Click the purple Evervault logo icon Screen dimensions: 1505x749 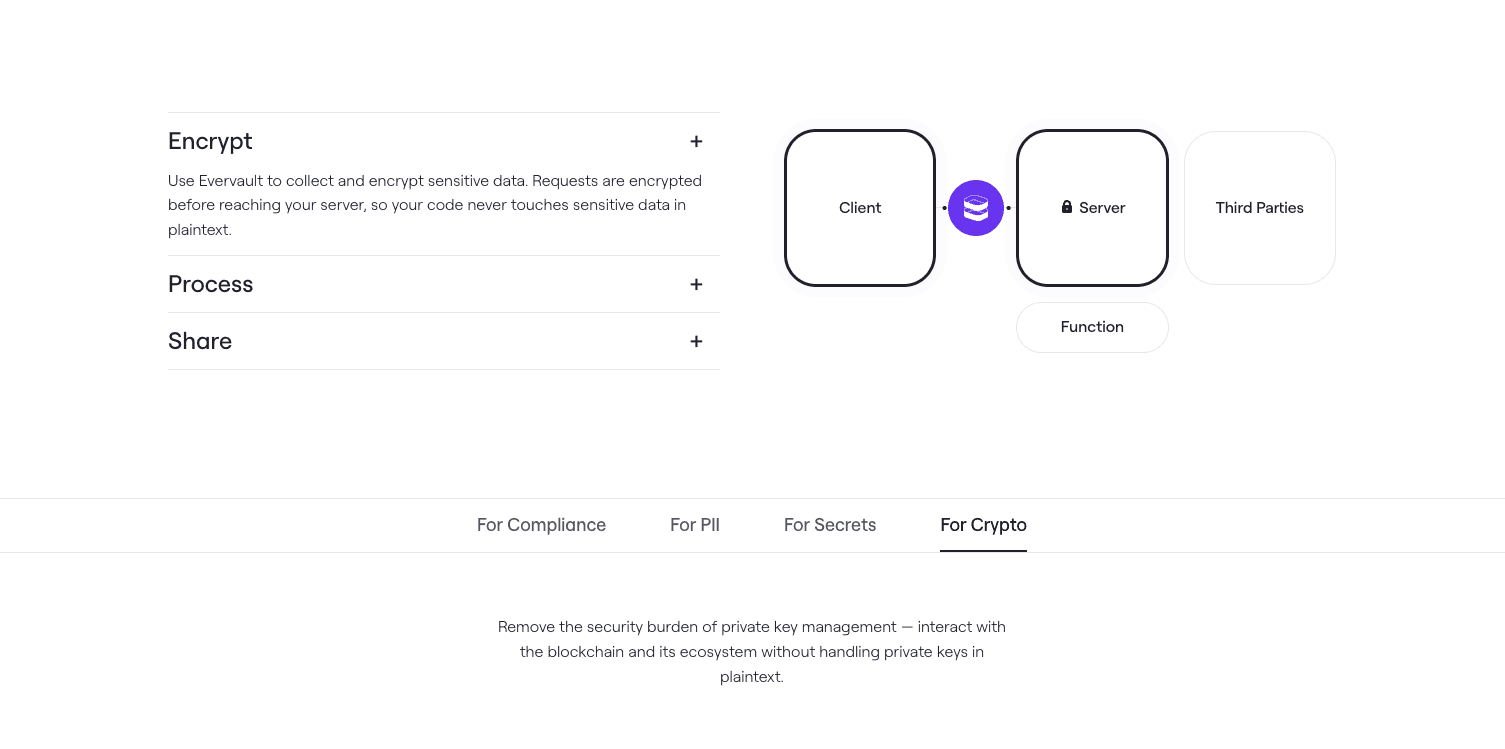point(976,208)
